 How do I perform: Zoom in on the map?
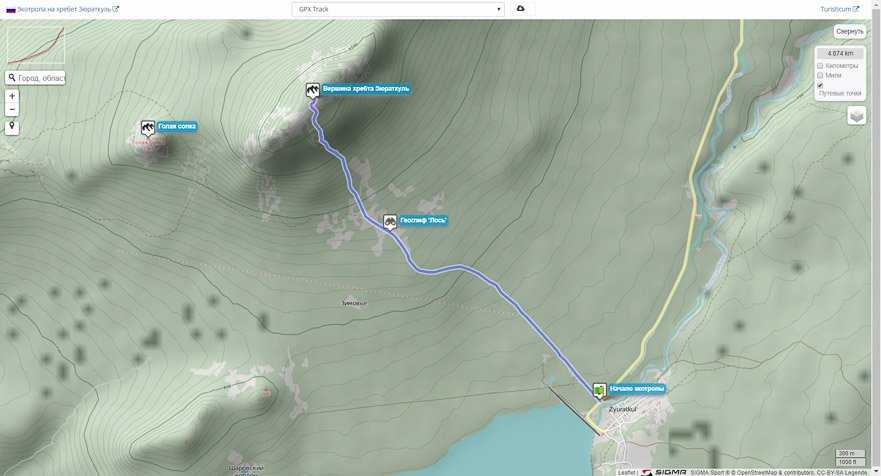pos(12,96)
